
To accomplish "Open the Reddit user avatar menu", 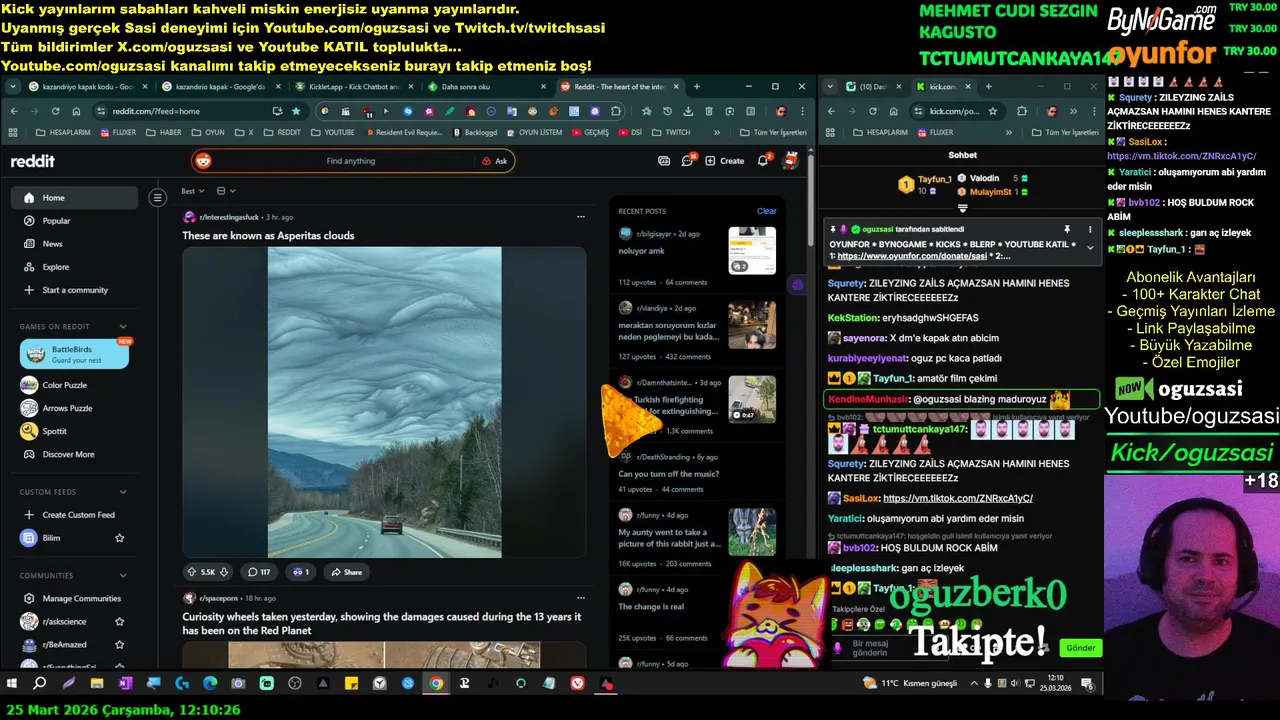I will tap(790, 160).
